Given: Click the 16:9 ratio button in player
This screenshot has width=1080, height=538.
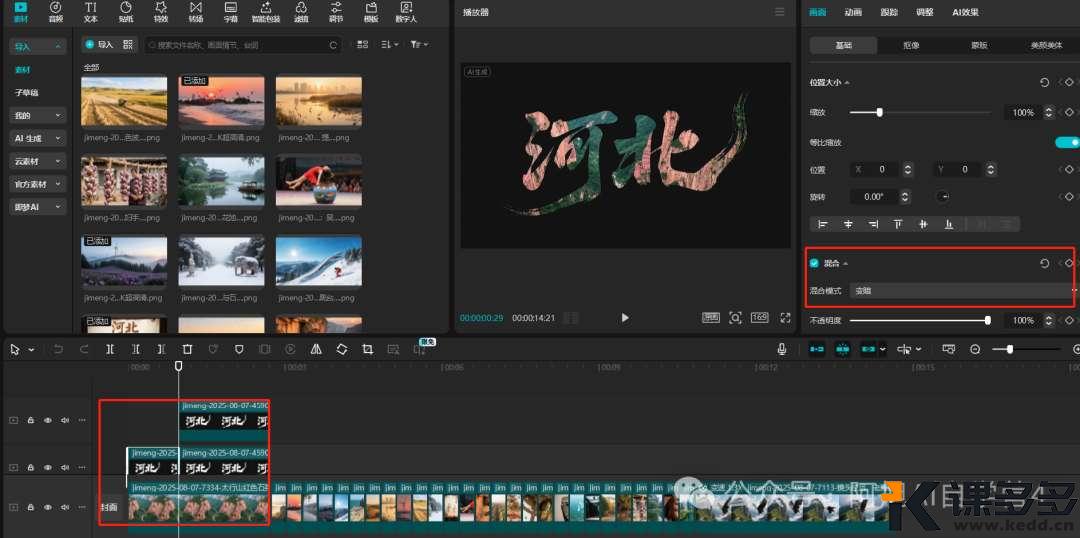Looking at the screenshot, I should point(760,318).
